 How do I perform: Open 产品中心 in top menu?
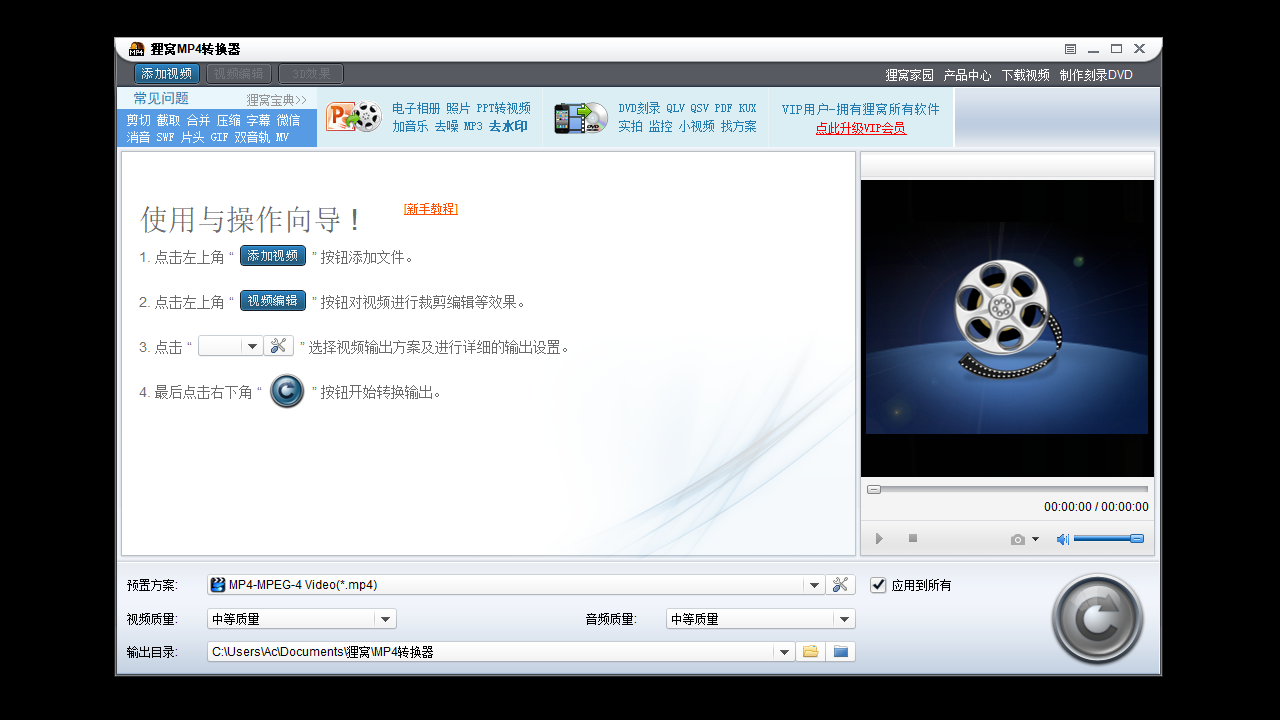pyautogui.click(x=967, y=75)
